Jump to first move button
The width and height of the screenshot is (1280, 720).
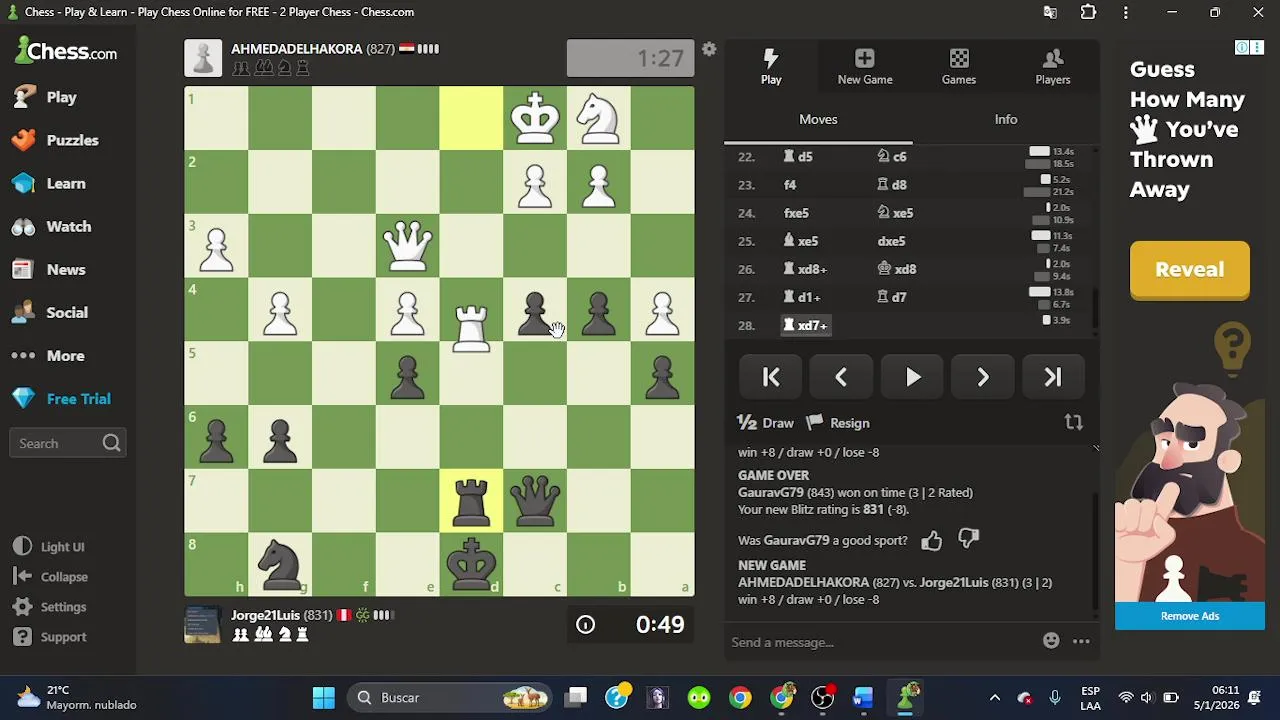coord(771,377)
